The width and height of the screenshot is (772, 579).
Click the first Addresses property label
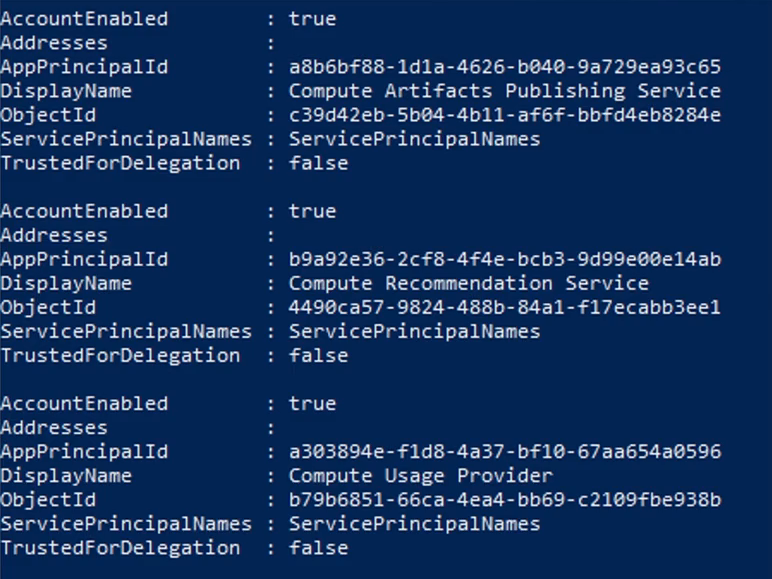54,43
